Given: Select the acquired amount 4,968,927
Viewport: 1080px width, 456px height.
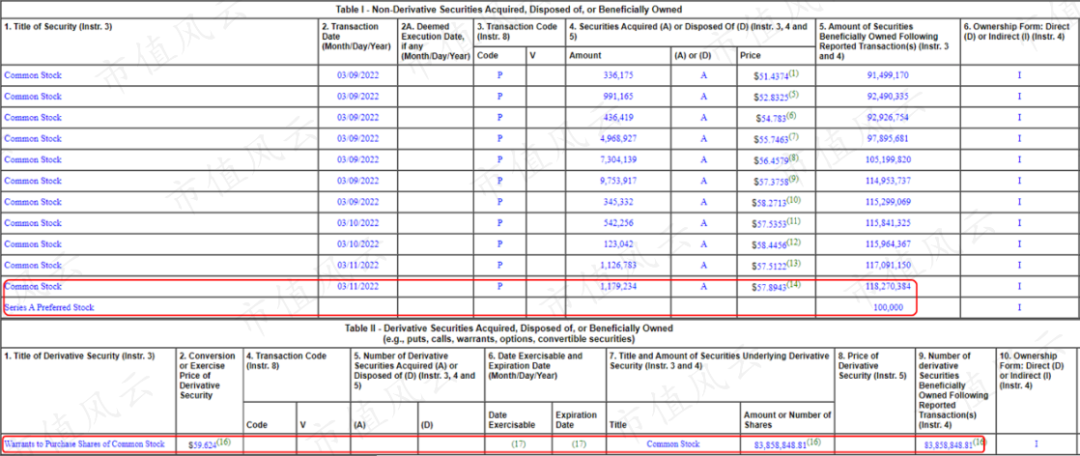Looking at the screenshot, I should coord(618,138).
